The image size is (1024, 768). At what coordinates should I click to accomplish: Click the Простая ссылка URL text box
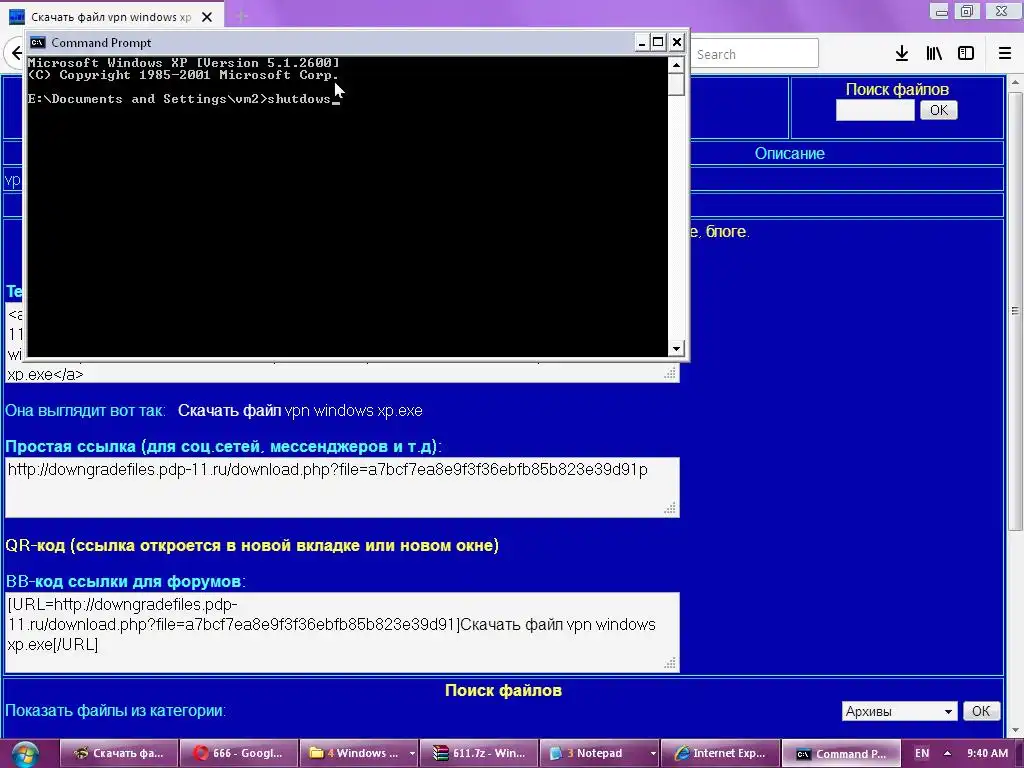point(342,487)
